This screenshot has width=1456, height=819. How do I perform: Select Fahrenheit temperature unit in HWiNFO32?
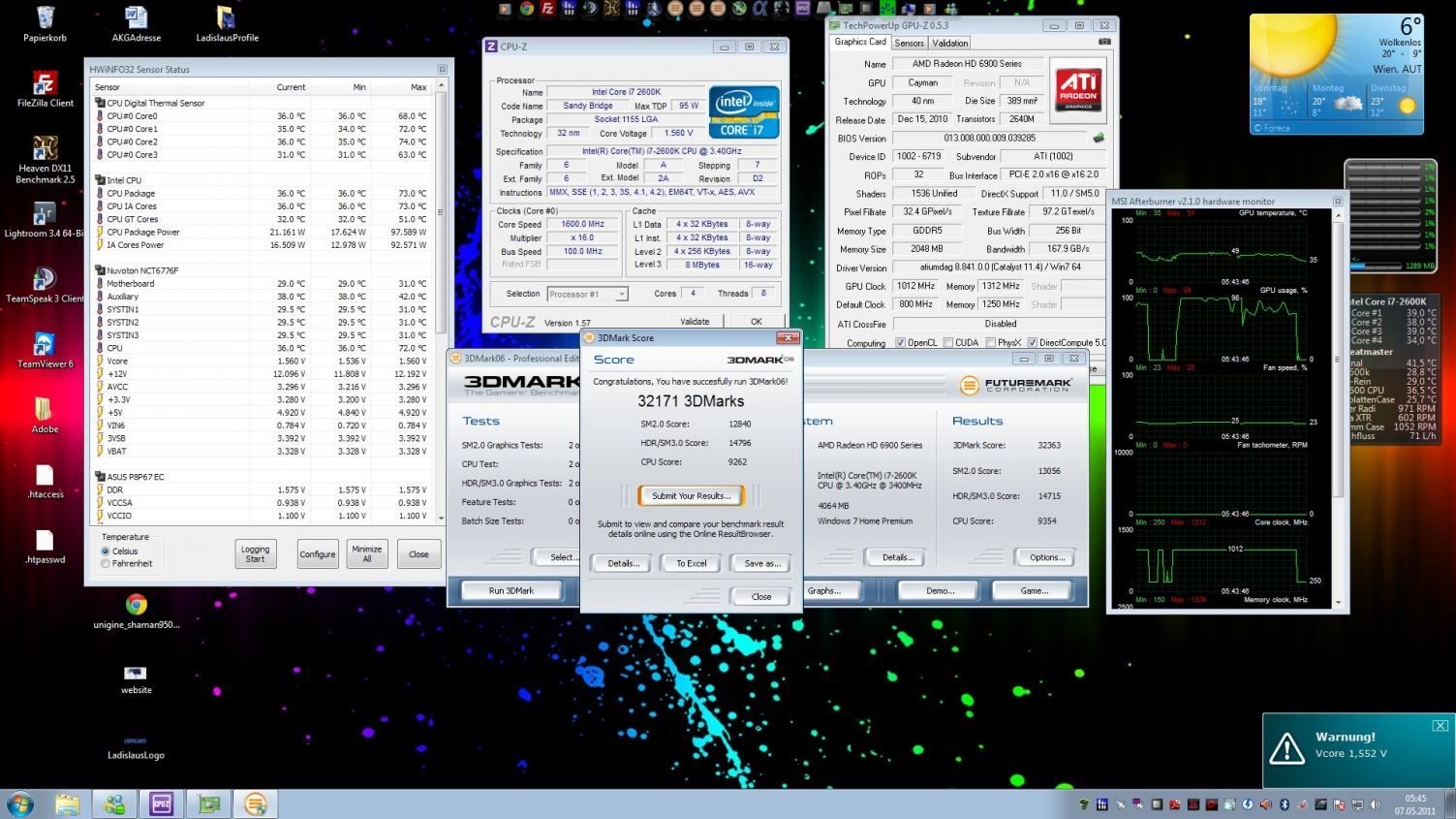[106, 563]
